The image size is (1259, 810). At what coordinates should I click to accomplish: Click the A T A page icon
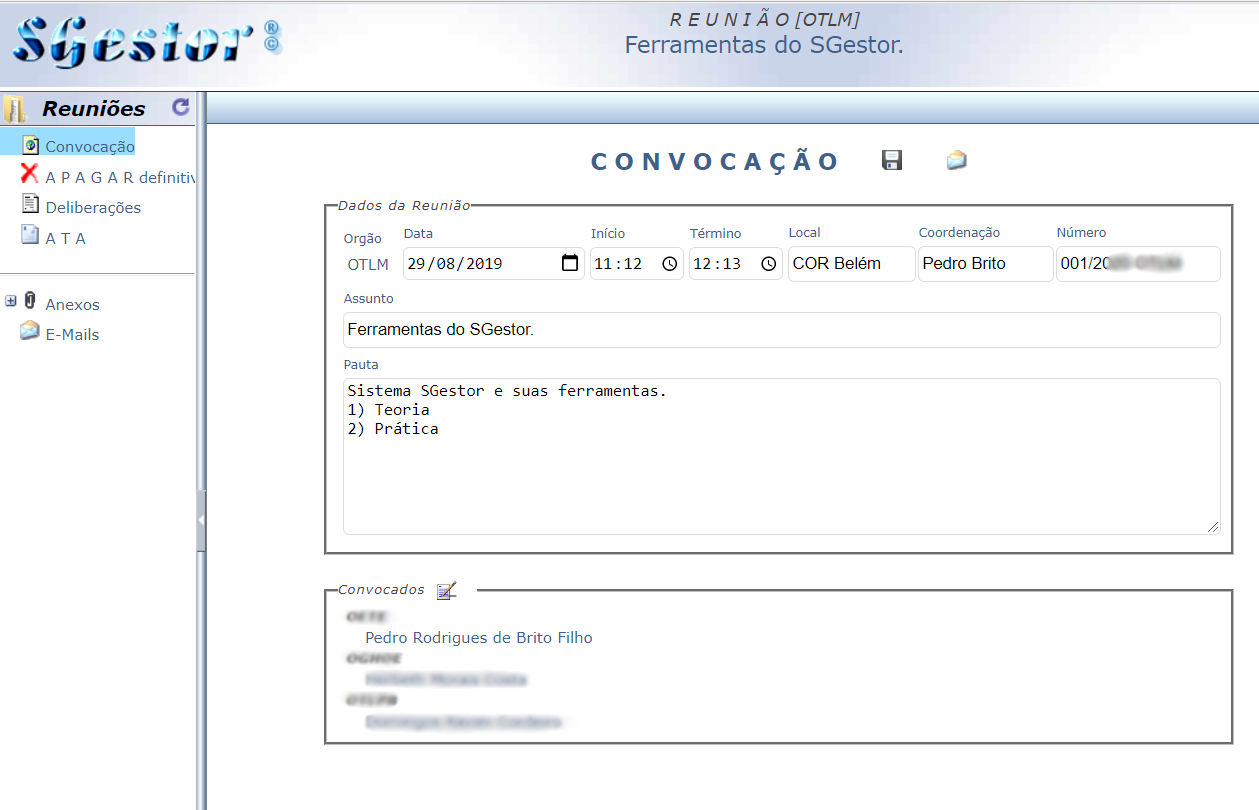coord(30,236)
